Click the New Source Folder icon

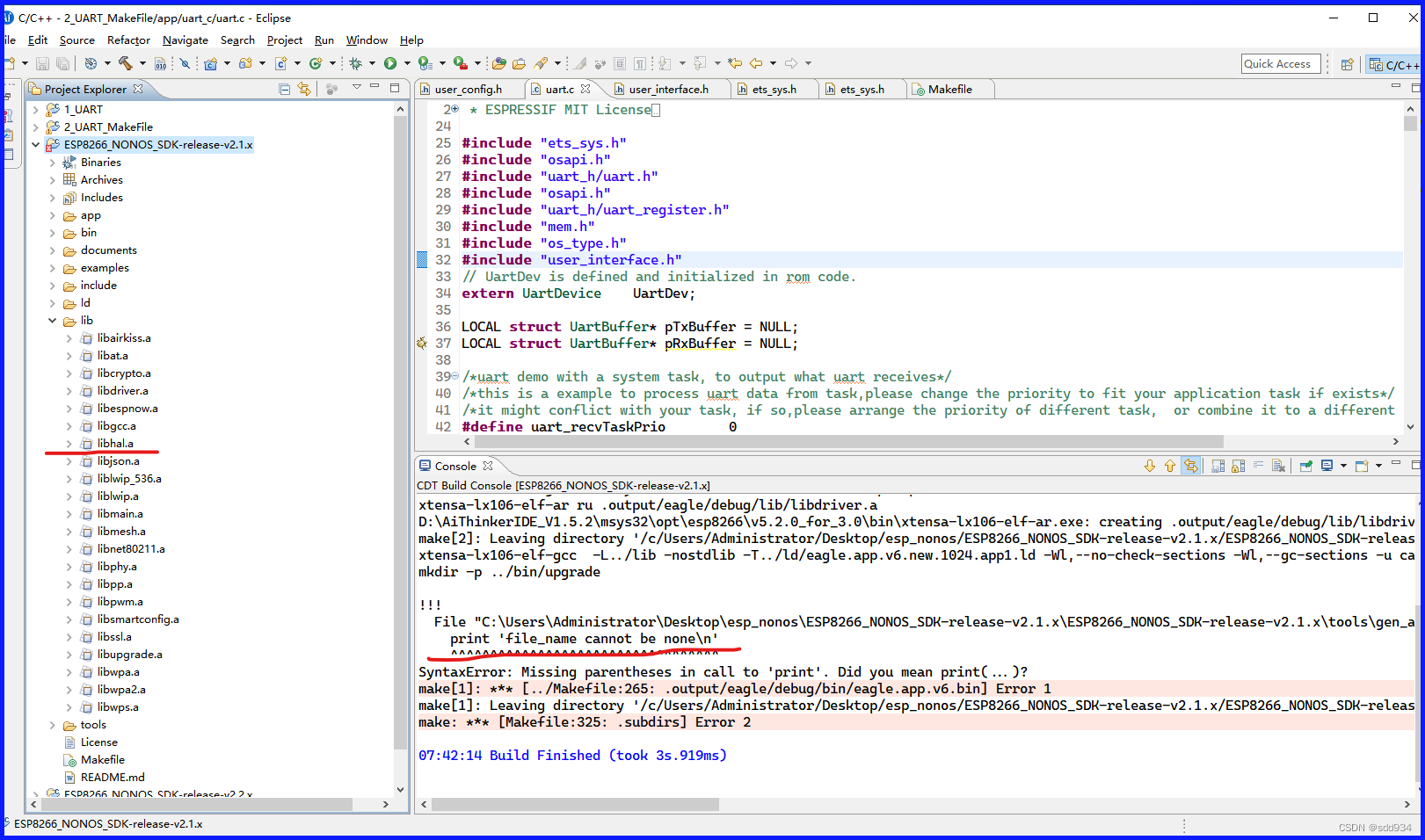[246, 63]
